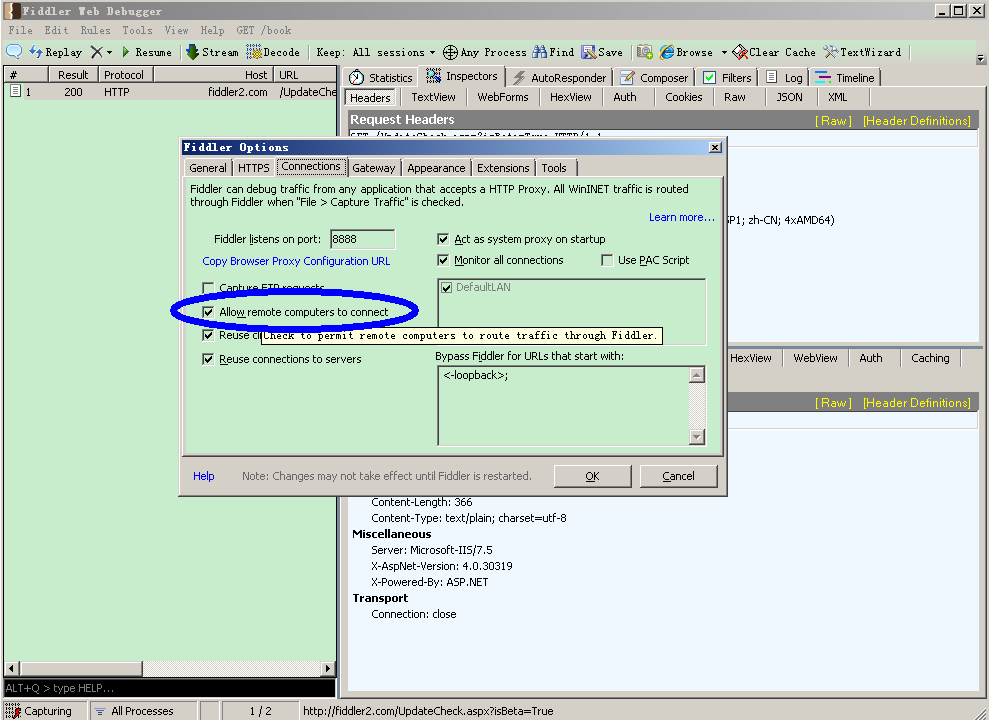Open the Browse dropdown arrow
Image resolution: width=989 pixels, height=720 pixels.
click(x=724, y=52)
